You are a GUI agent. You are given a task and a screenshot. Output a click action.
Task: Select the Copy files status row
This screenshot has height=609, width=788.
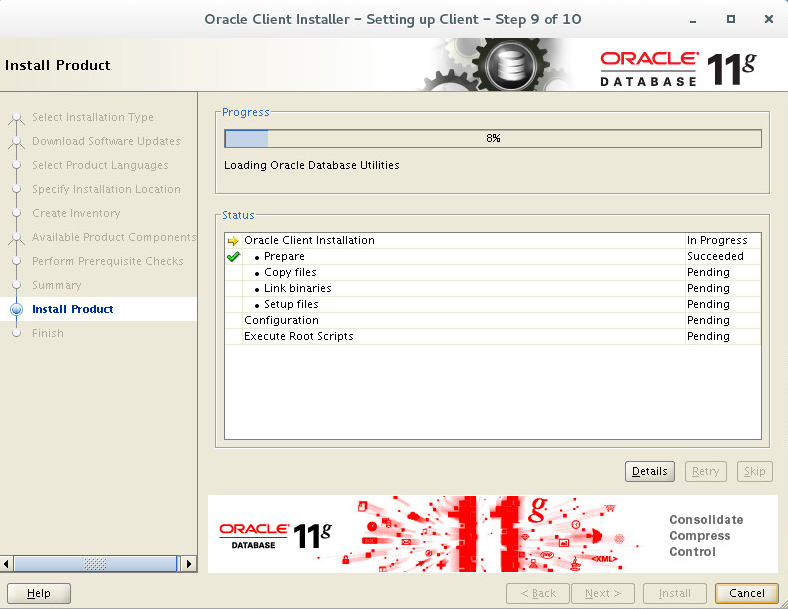tap(493, 273)
